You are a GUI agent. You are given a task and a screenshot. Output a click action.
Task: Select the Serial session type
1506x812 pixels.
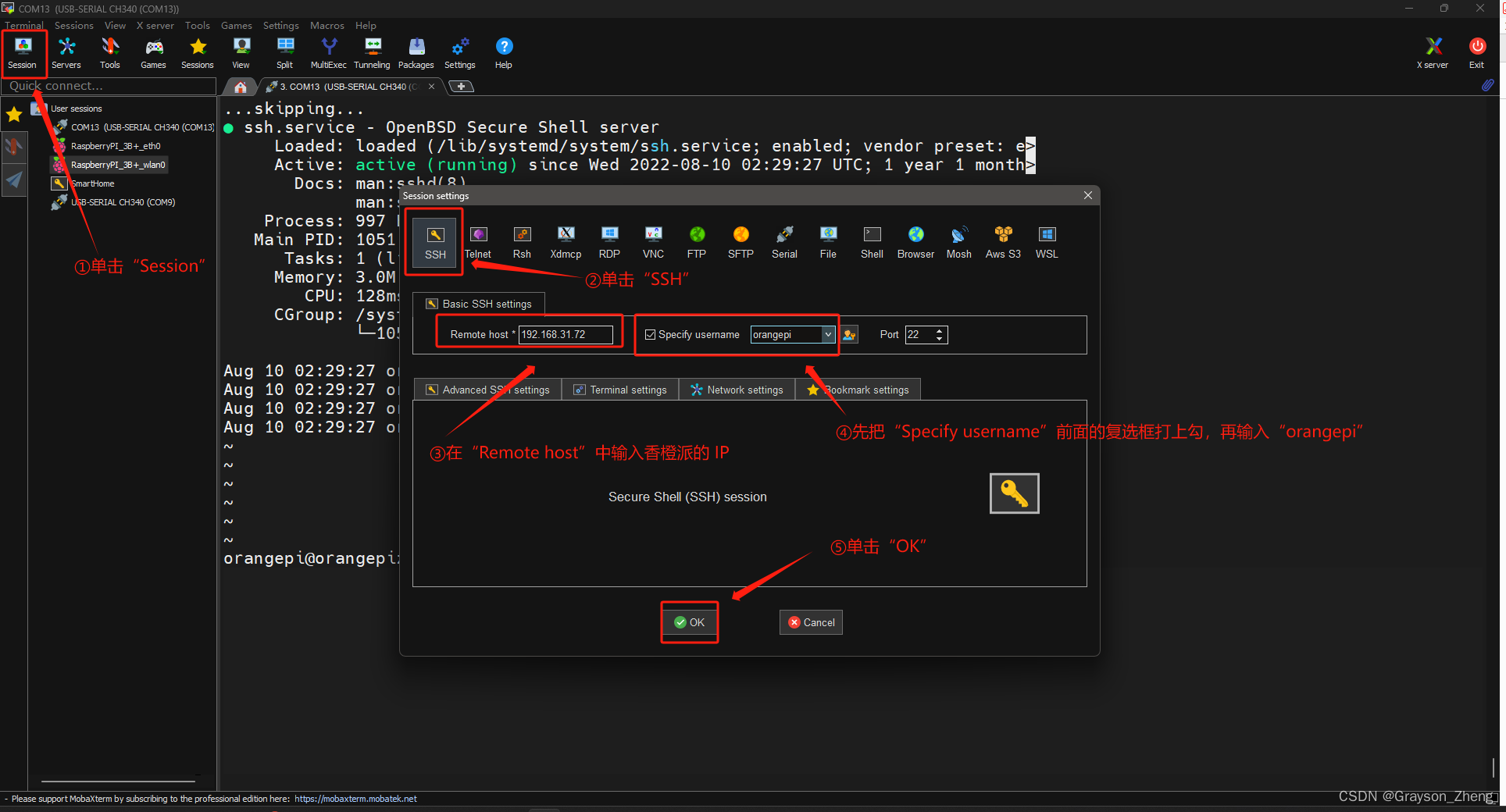click(x=784, y=242)
